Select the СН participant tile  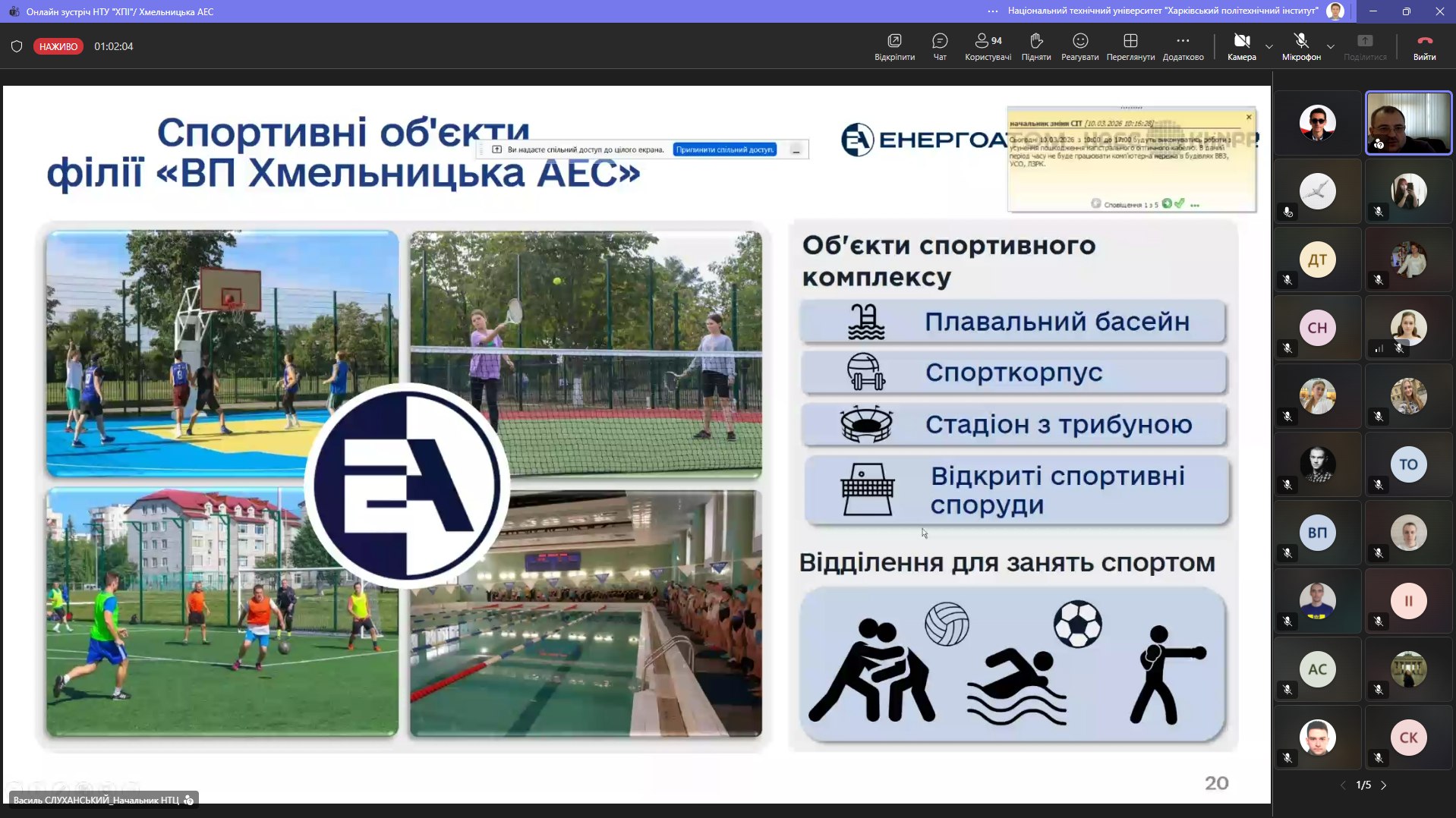pos(1317,328)
